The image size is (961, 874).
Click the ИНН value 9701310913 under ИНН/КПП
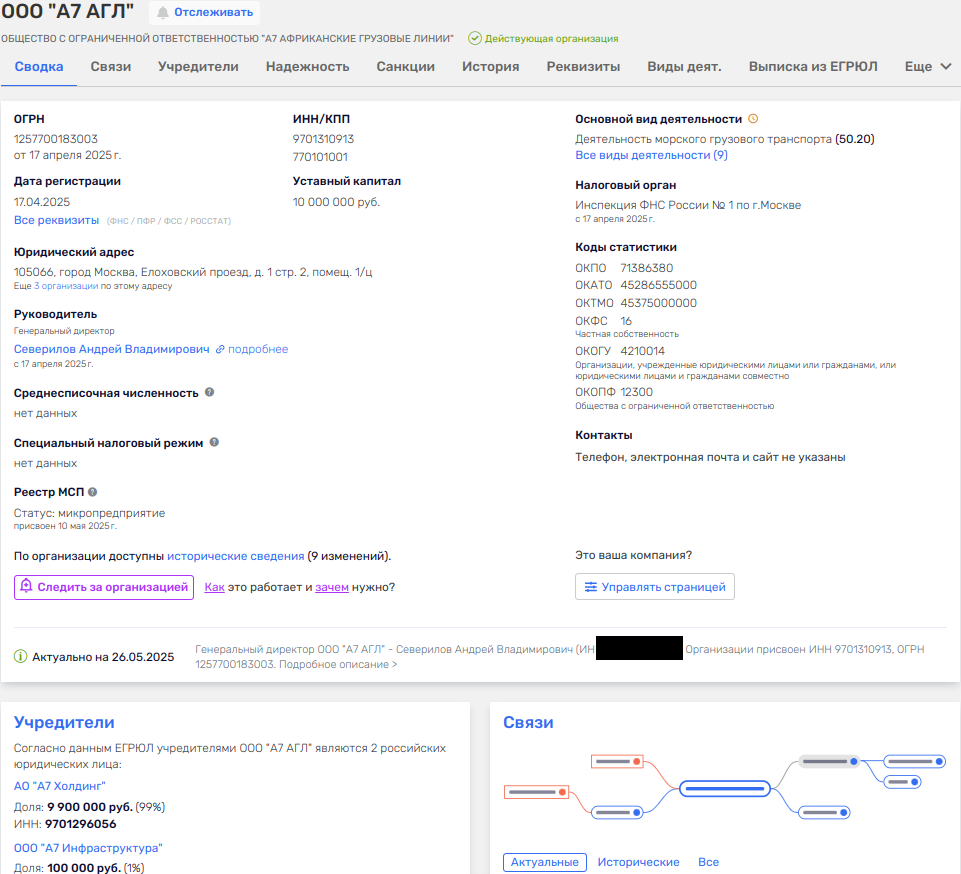324,139
